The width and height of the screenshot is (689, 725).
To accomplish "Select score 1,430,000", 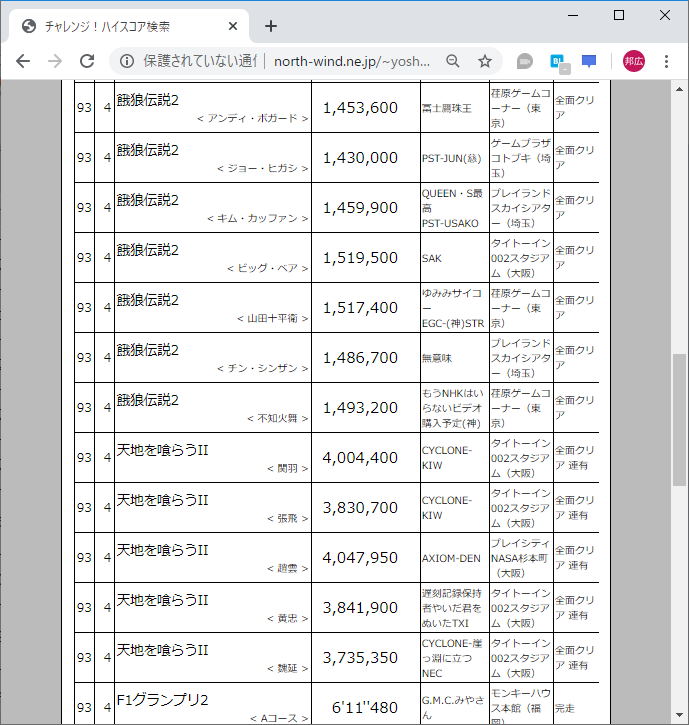I will 360,158.
